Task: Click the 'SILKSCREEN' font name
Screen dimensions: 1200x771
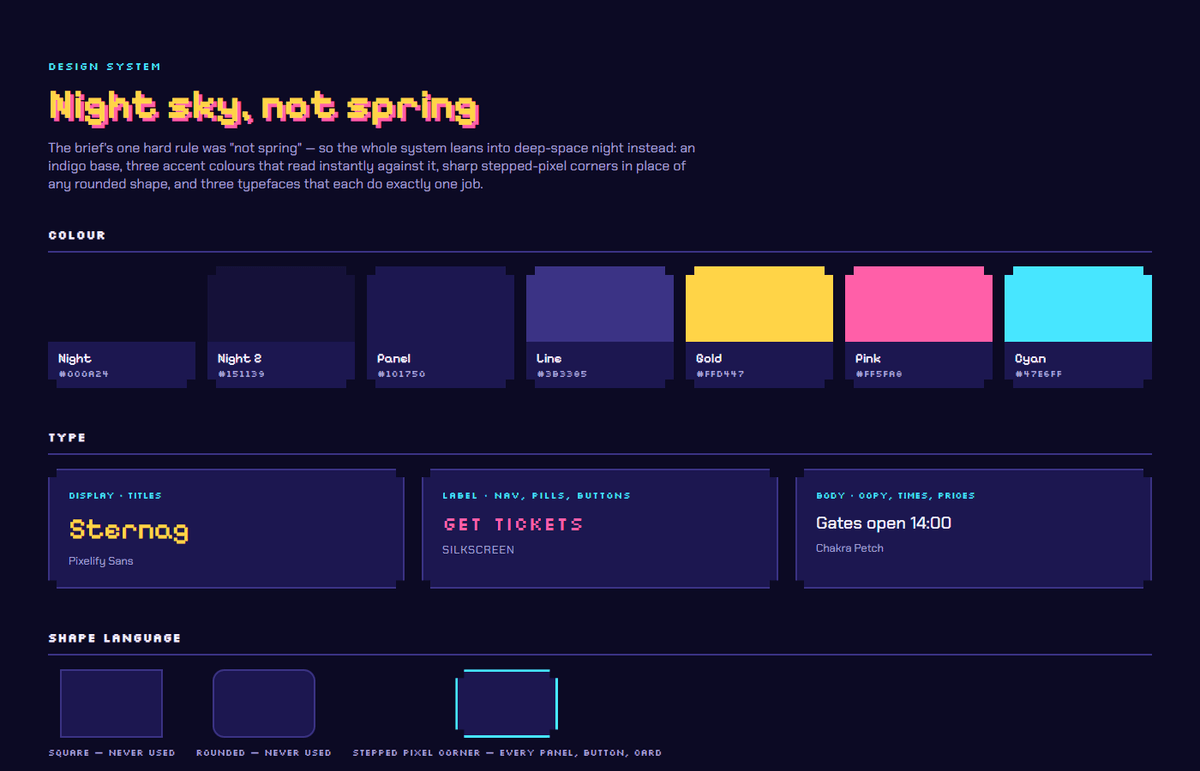Action: (478, 550)
